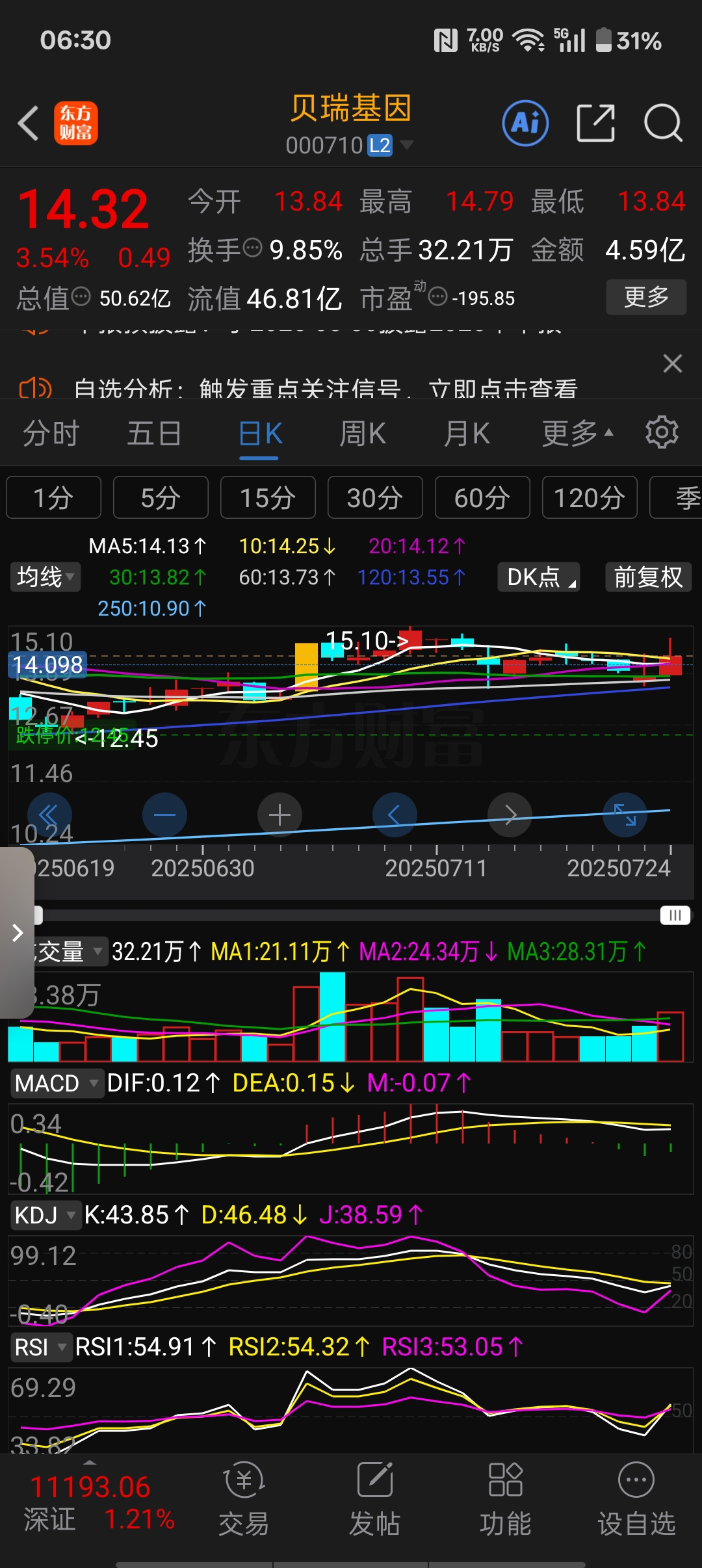Switch to 分时 tab
702x1568 pixels.
(x=51, y=434)
